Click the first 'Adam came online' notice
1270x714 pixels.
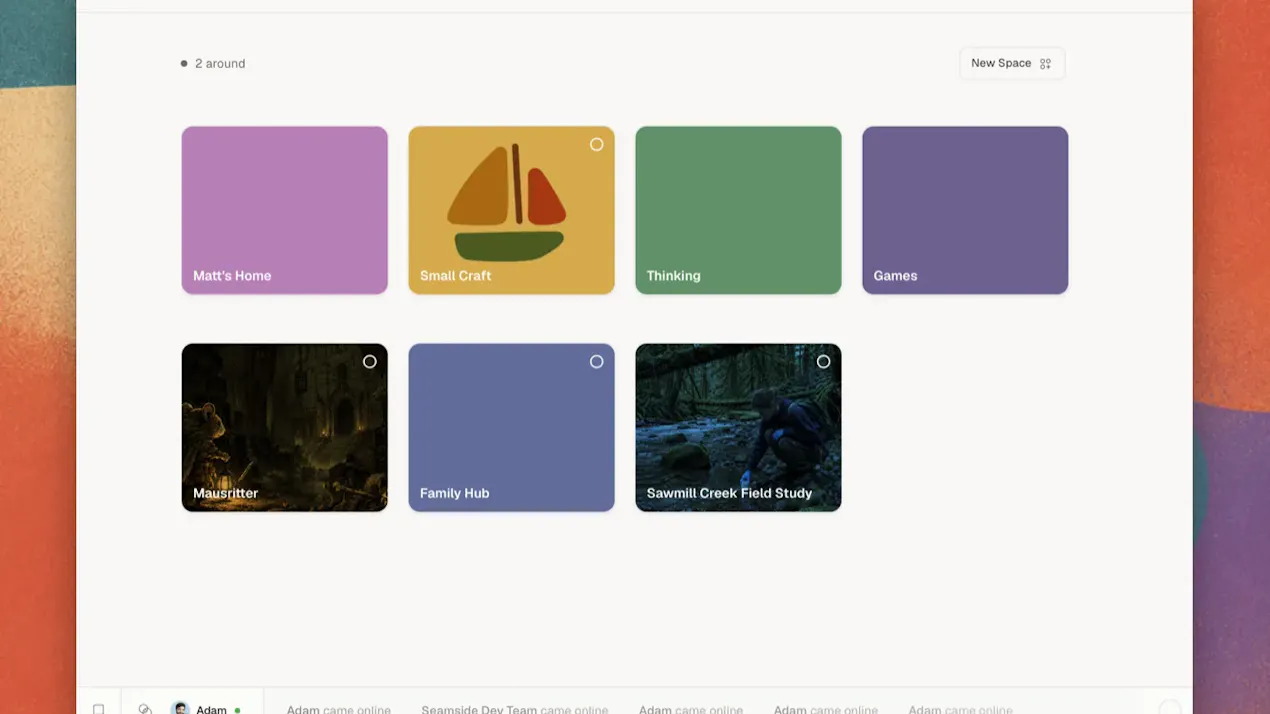(338, 710)
